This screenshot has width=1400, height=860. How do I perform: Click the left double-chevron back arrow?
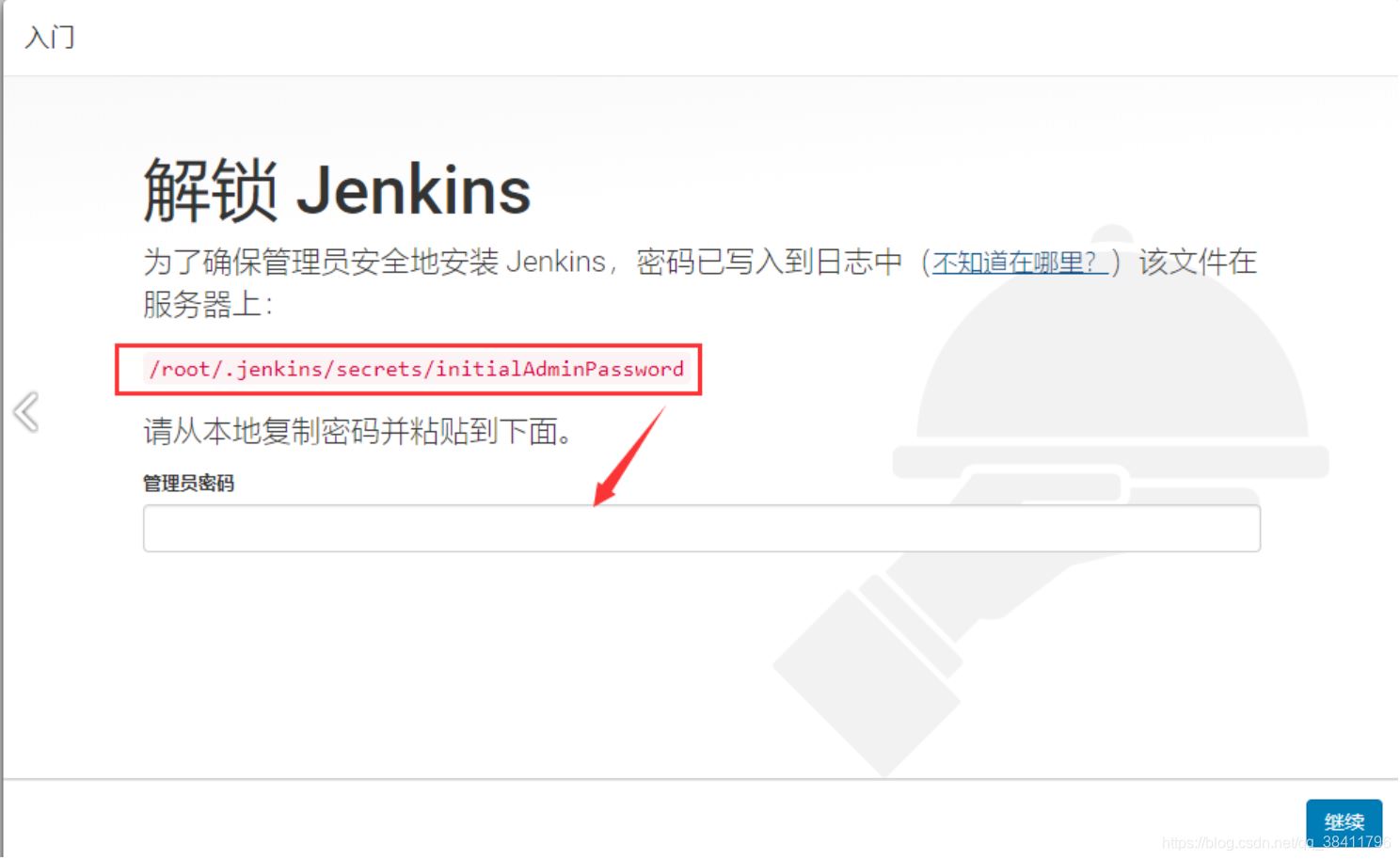point(26,412)
